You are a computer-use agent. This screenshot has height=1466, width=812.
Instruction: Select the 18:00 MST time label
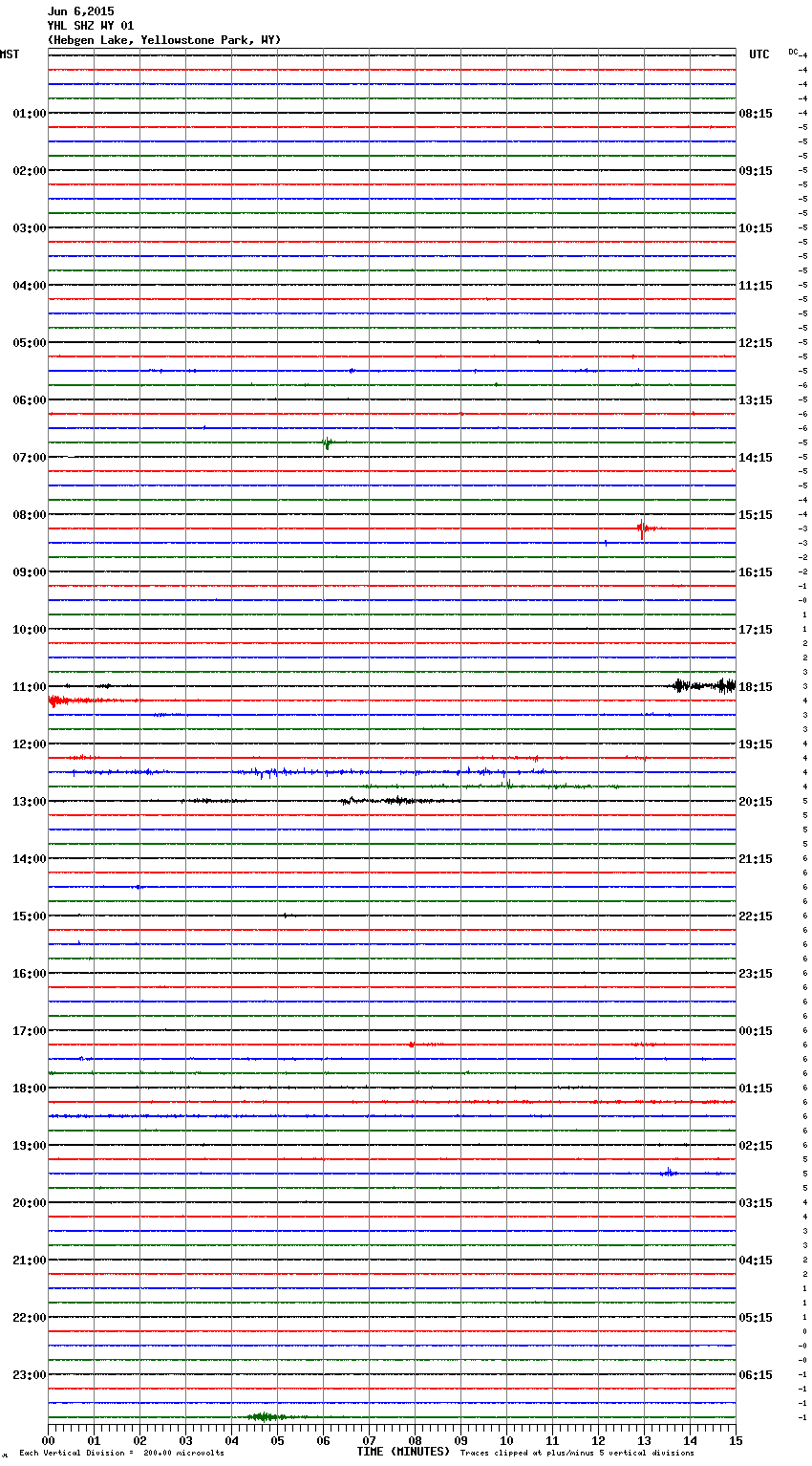coord(30,1089)
